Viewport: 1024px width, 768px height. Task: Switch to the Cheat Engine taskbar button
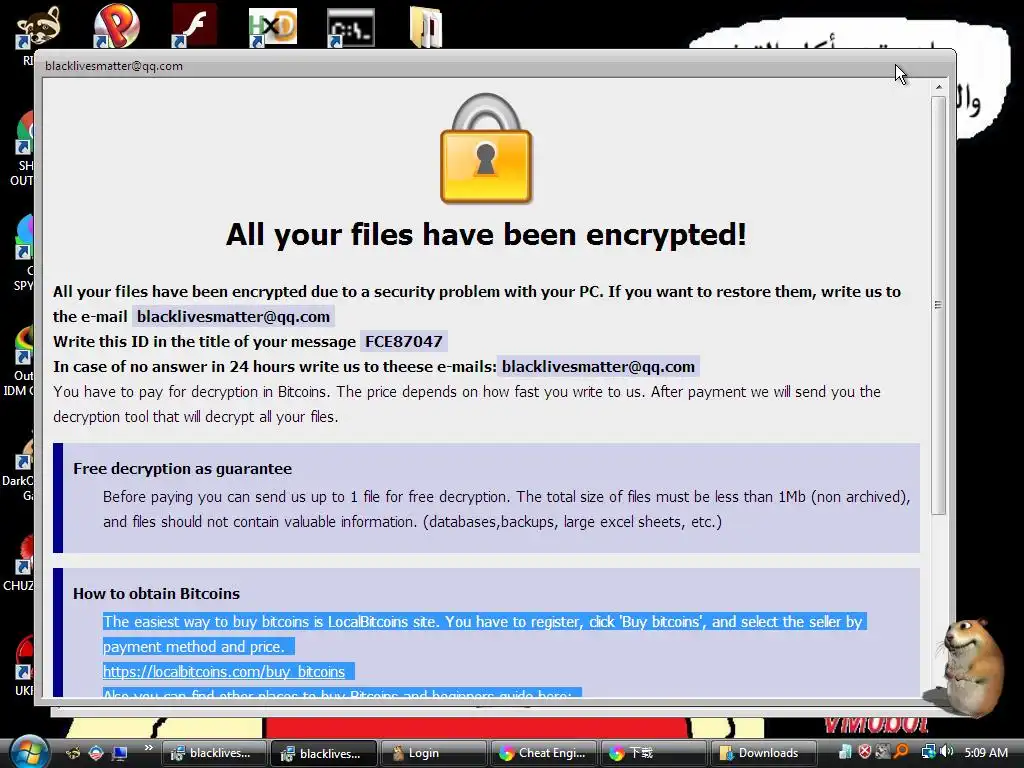[543, 754]
